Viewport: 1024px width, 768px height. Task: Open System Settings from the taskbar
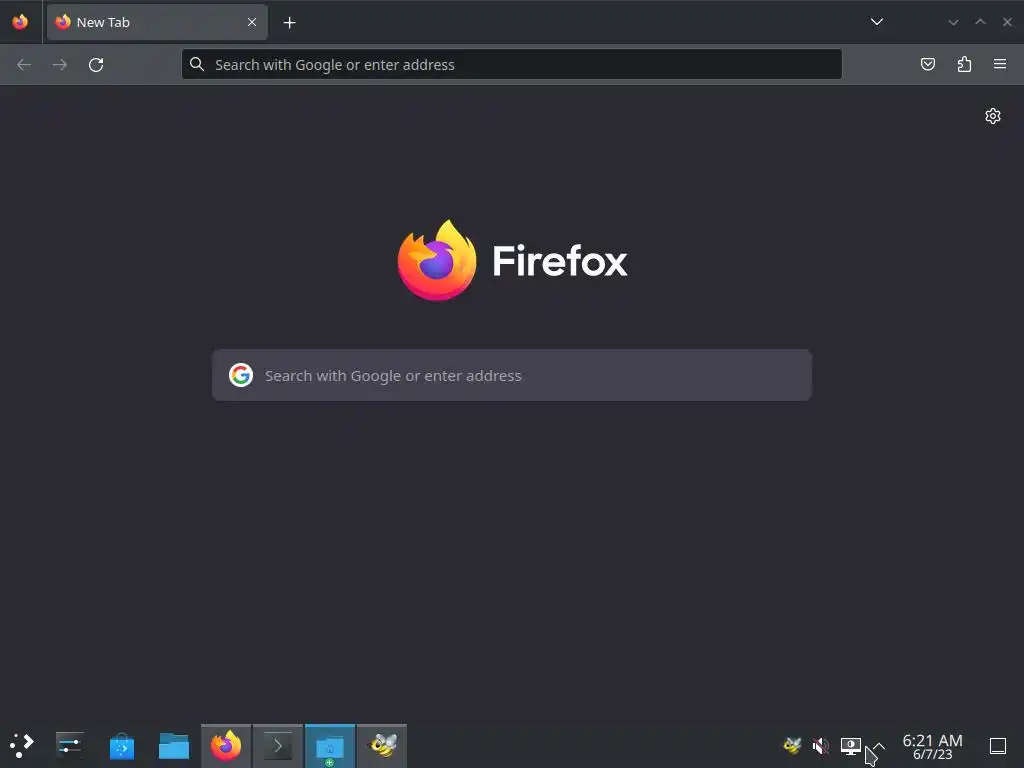click(69, 745)
